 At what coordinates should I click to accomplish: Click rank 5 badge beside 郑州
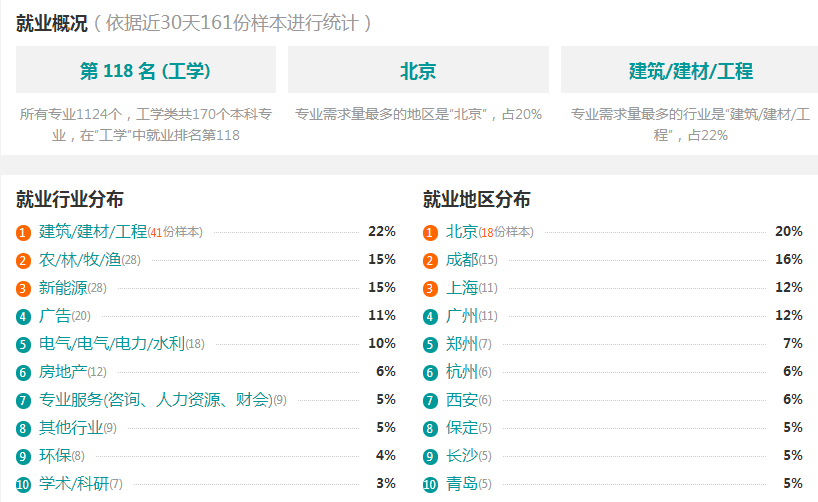(x=430, y=344)
